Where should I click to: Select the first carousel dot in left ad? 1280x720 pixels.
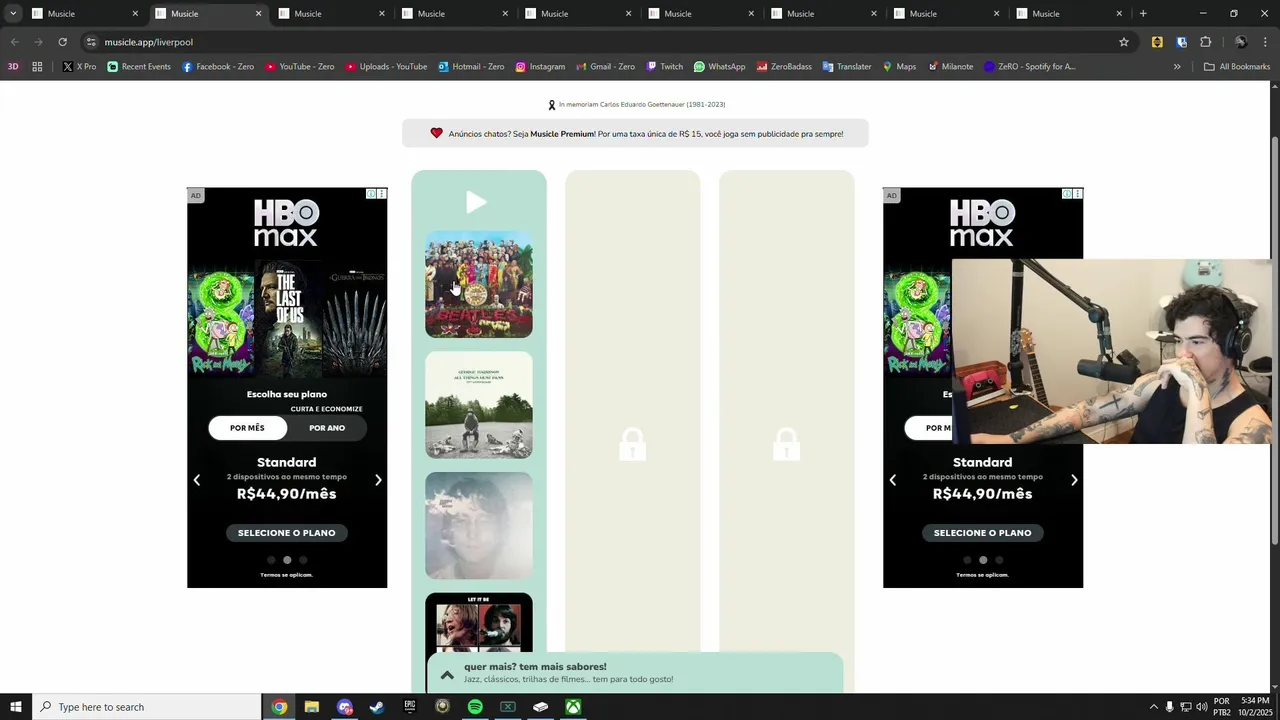tap(271, 560)
